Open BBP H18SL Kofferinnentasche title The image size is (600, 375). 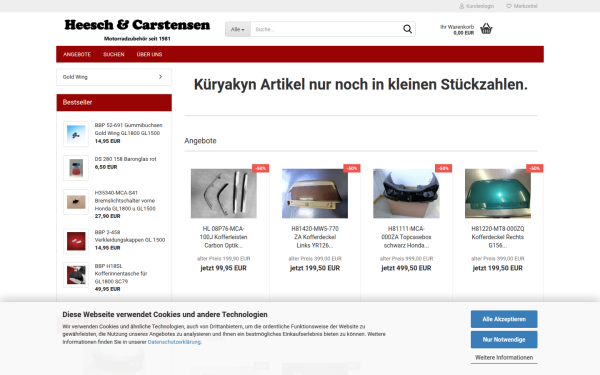point(121,274)
